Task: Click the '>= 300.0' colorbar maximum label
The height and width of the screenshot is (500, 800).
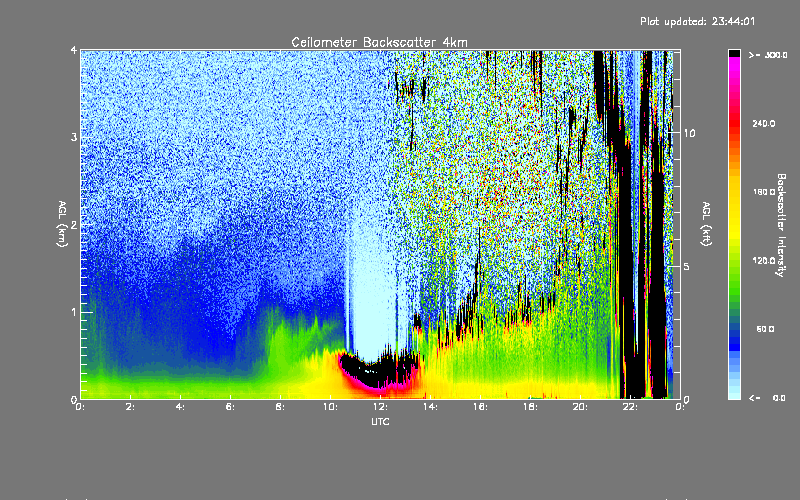Action: [x=768, y=55]
